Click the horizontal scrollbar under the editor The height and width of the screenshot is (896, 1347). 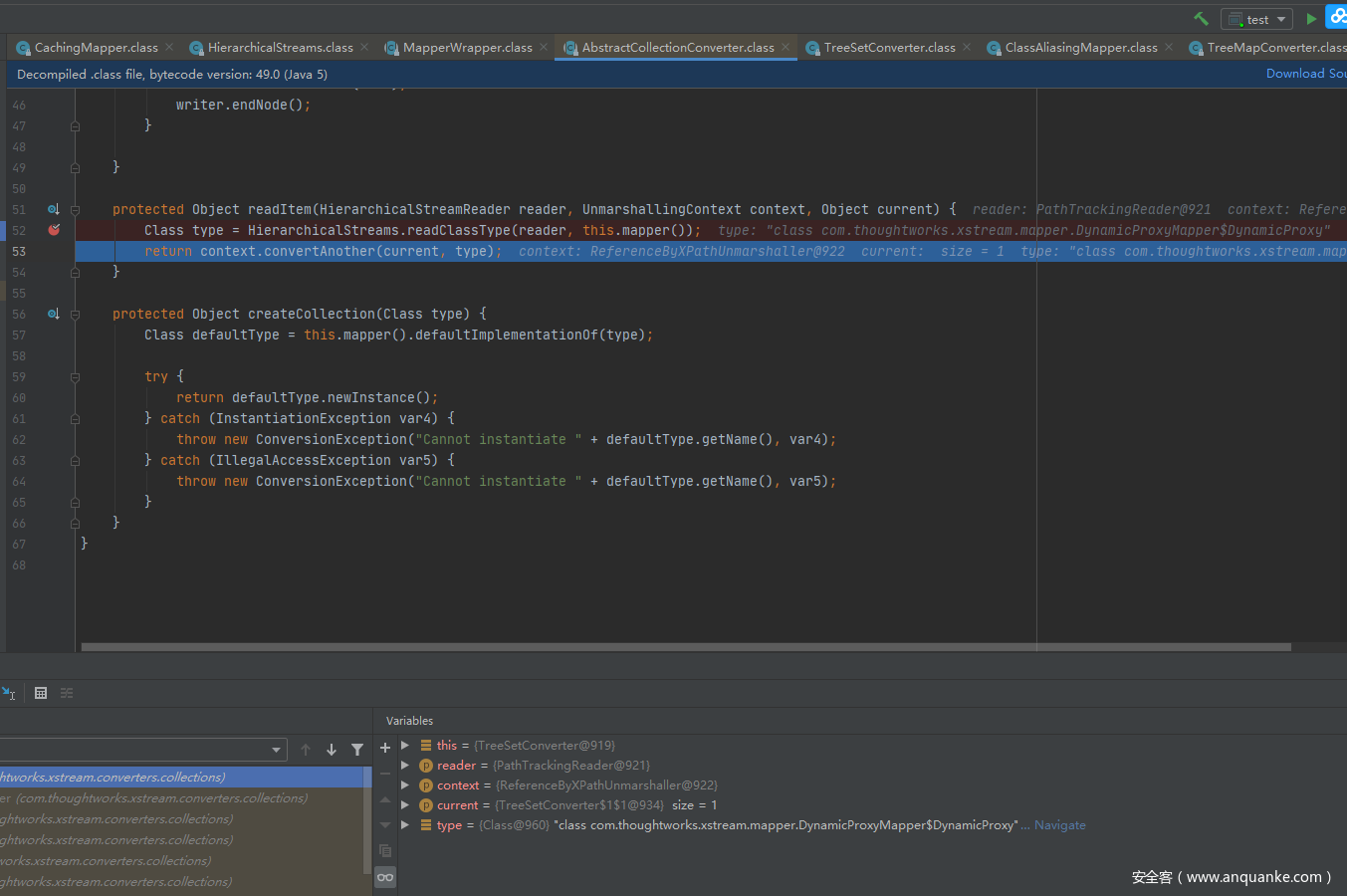(x=685, y=647)
